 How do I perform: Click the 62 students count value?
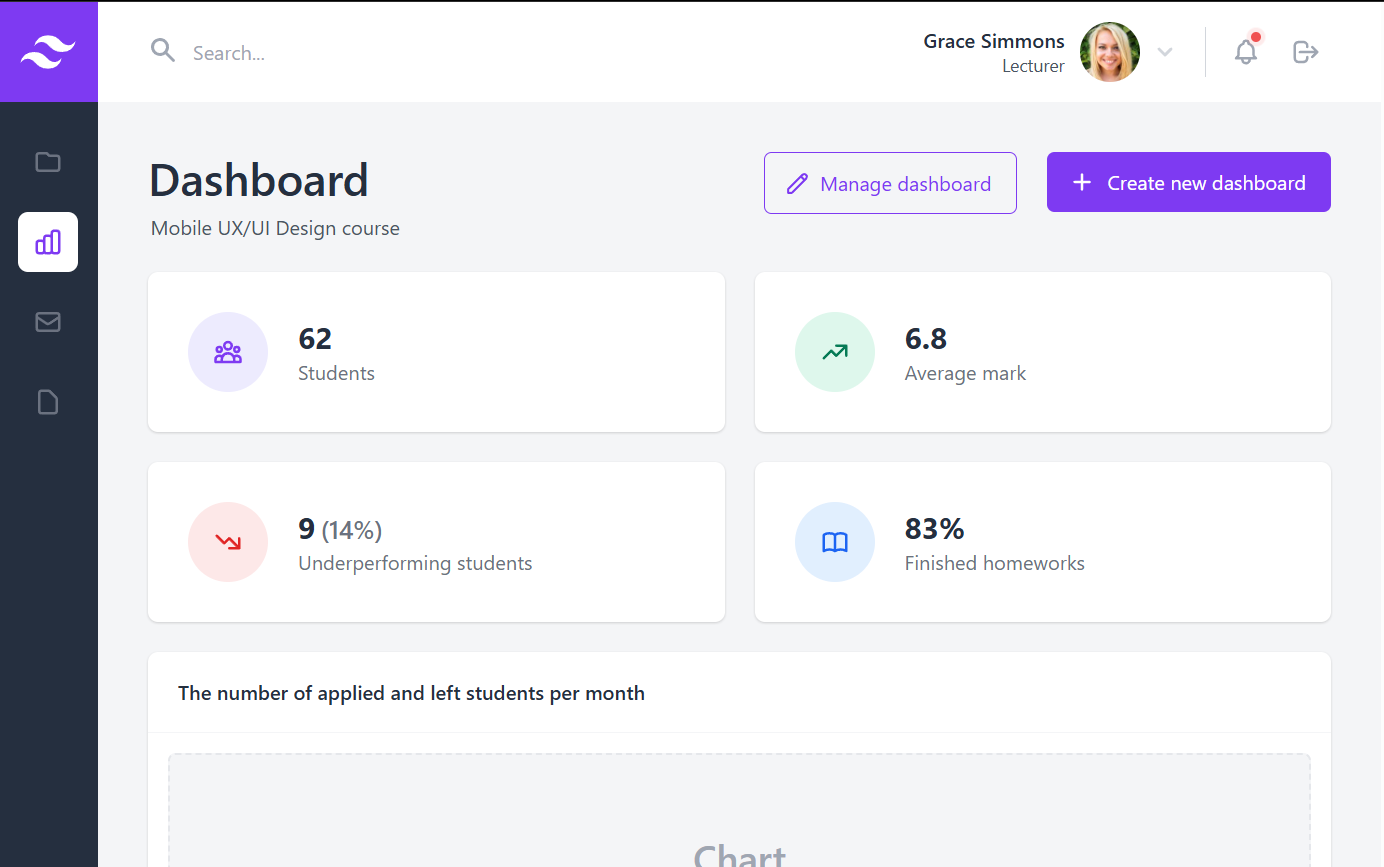(315, 339)
